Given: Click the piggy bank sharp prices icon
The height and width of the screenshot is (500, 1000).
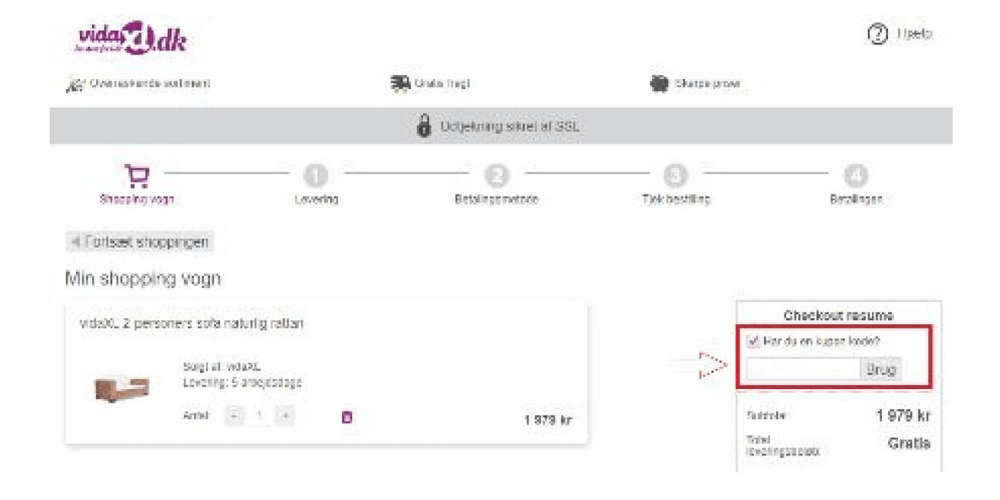Looking at the screenshot, I should 659,84.
